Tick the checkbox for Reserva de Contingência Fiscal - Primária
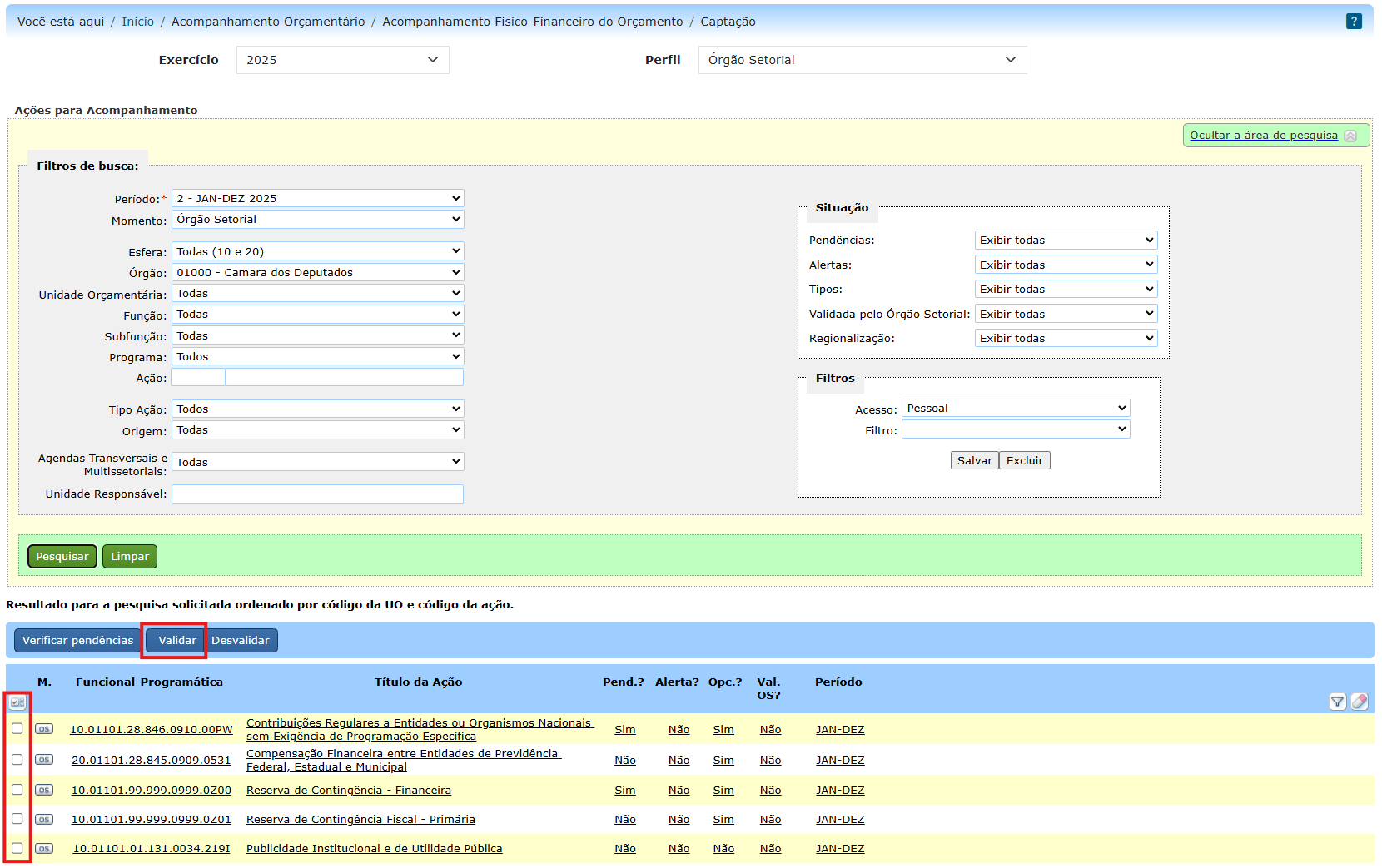The width and height of the screenshot is (1382, 868). point(17,819)
